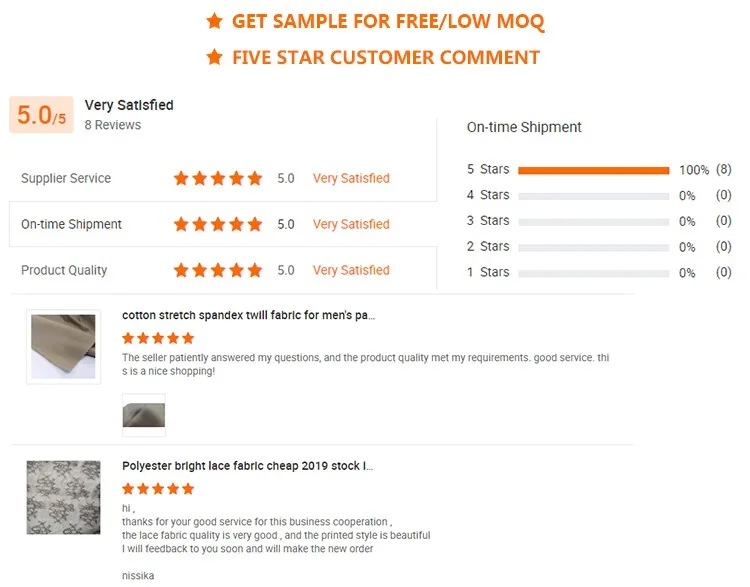
Task: Click the Product Quality star rating
Action: 218,270
